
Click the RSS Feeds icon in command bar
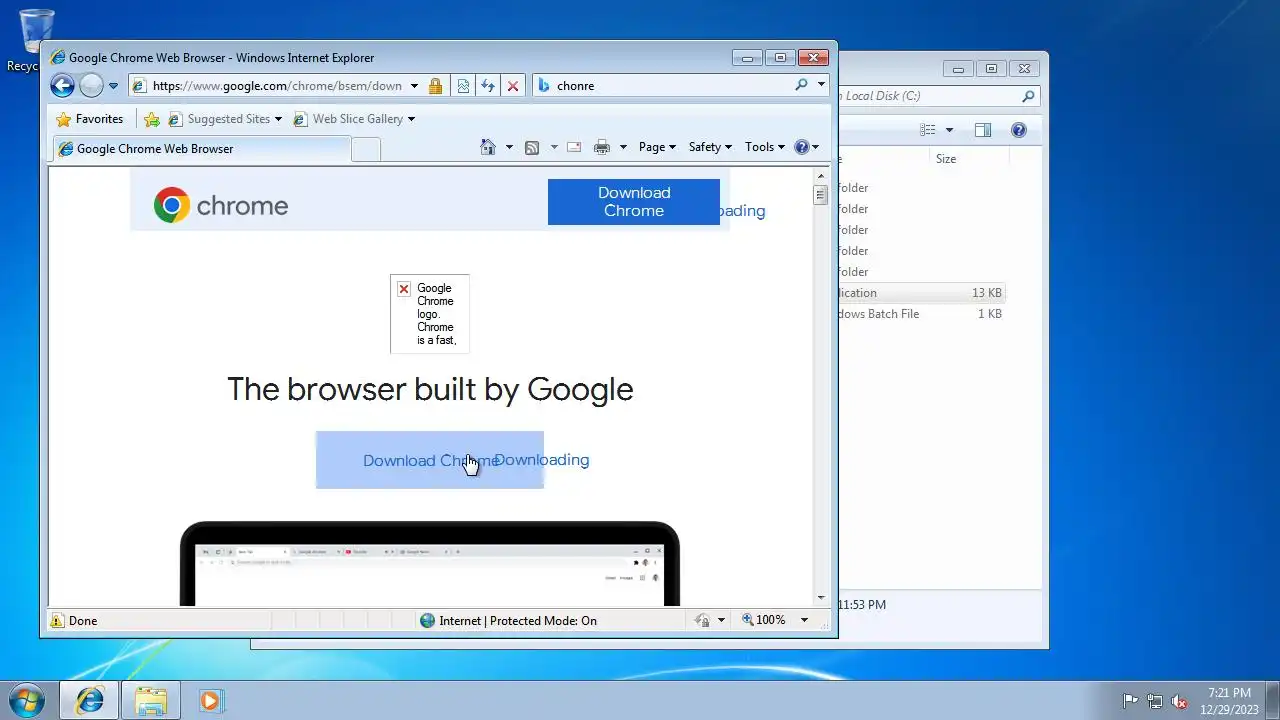pyautogui.click(x=532, y=147)
